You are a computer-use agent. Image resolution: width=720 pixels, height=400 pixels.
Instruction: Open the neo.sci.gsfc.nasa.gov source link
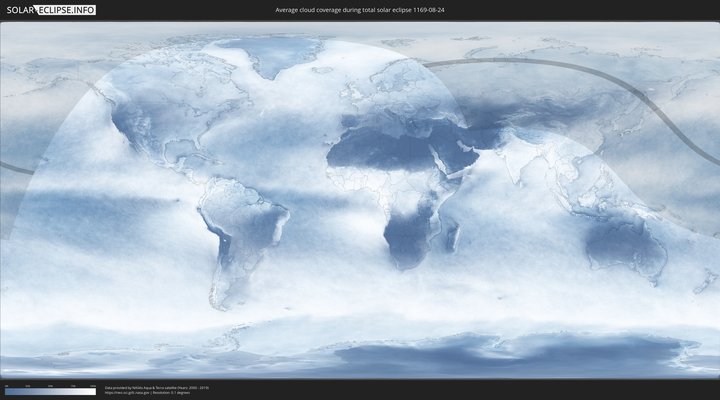point(126,392)
